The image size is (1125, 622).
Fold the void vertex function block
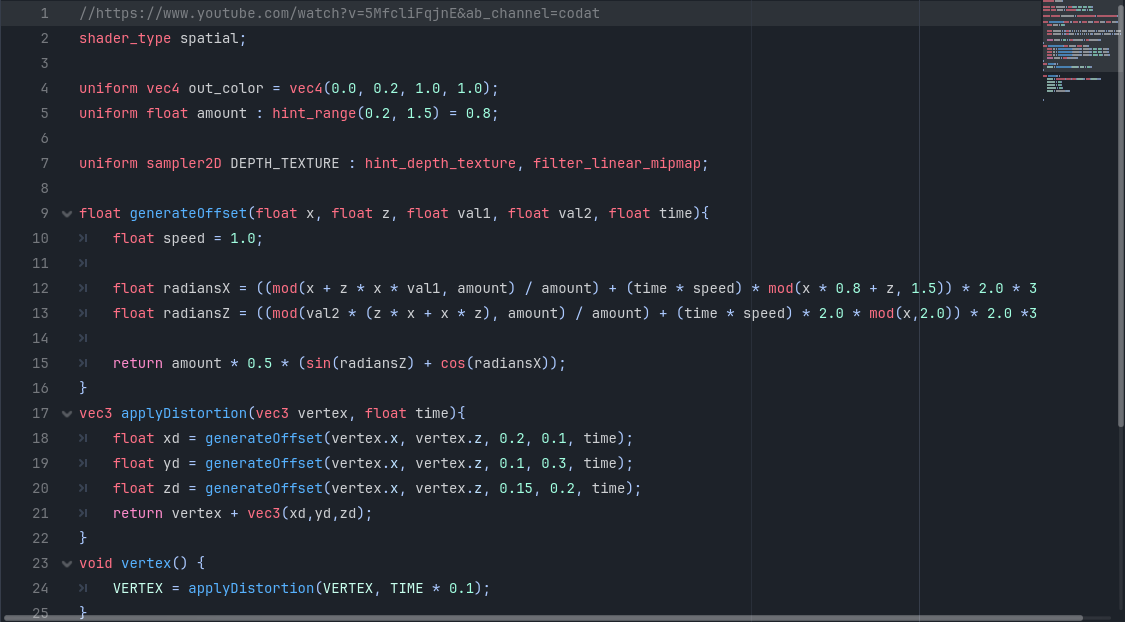[x=66, y=563]
